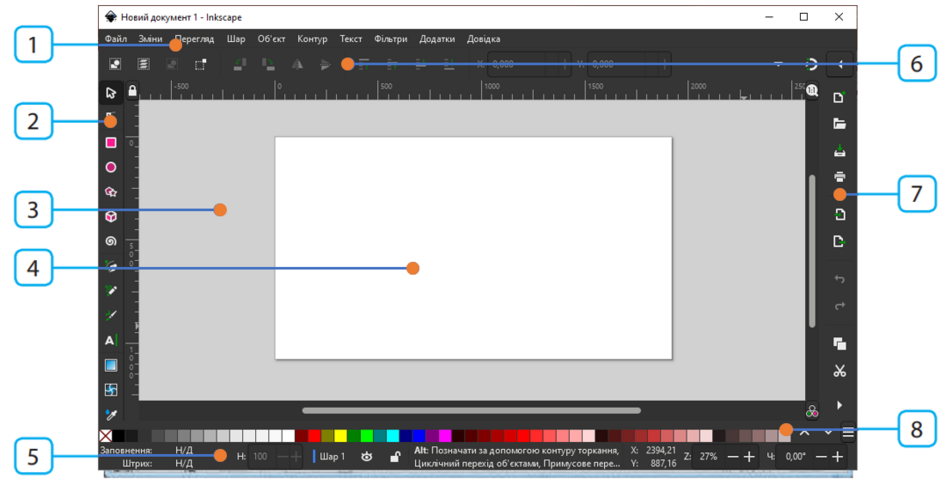Click the Undo arrow icon

839,279
